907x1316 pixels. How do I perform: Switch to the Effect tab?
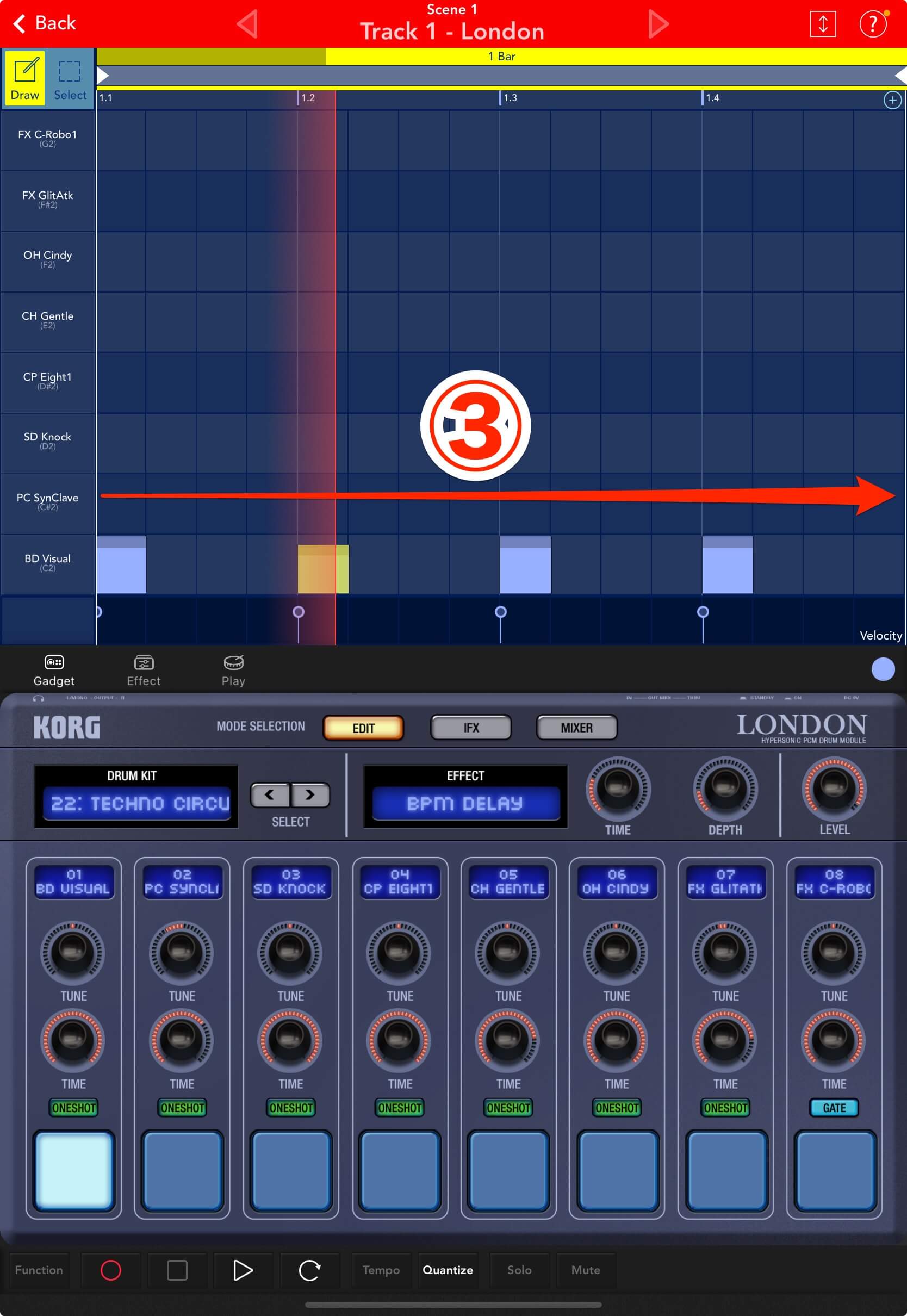pyautogui.click(x=143, y=671)
